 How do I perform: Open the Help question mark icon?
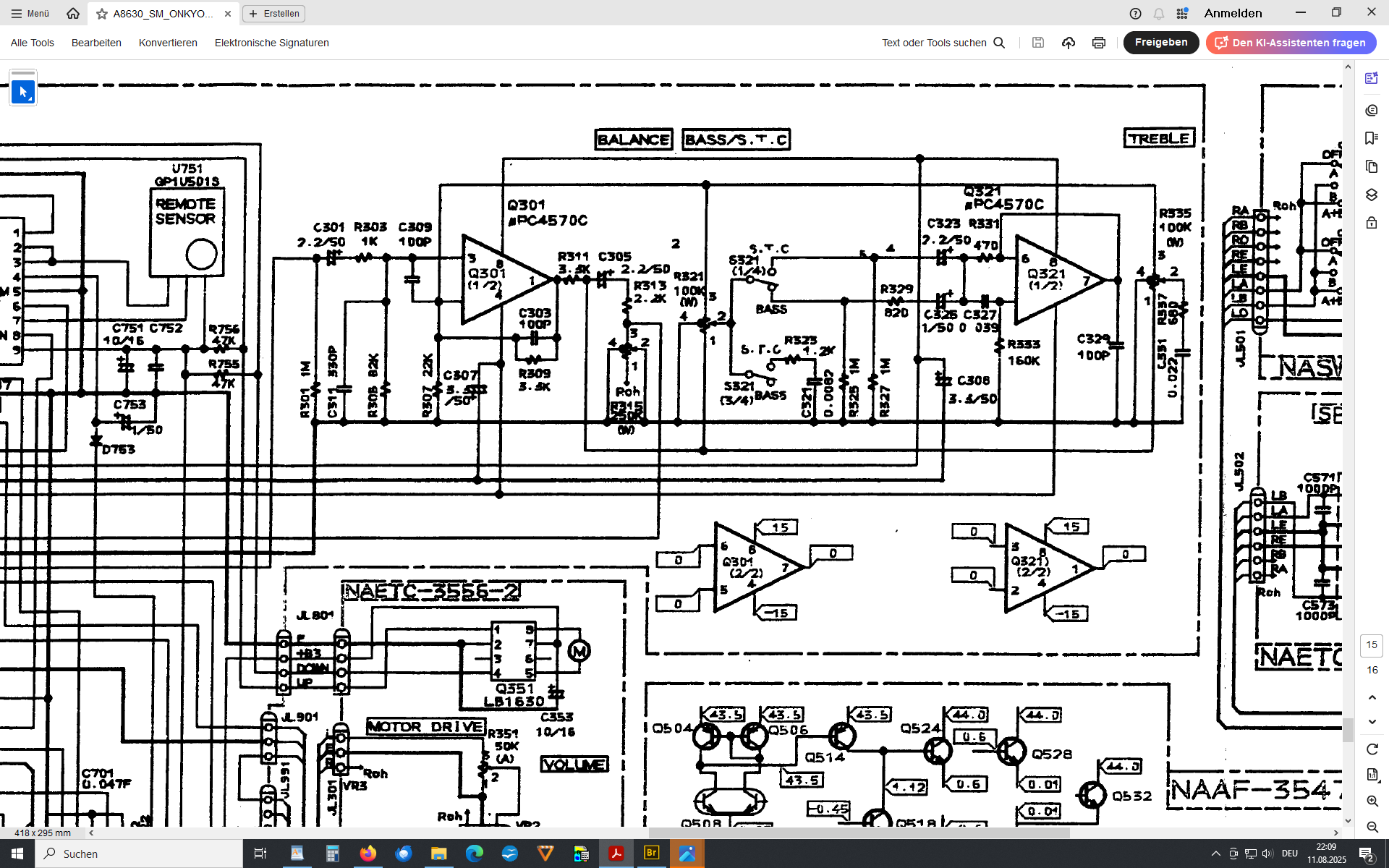point(1136,14)
